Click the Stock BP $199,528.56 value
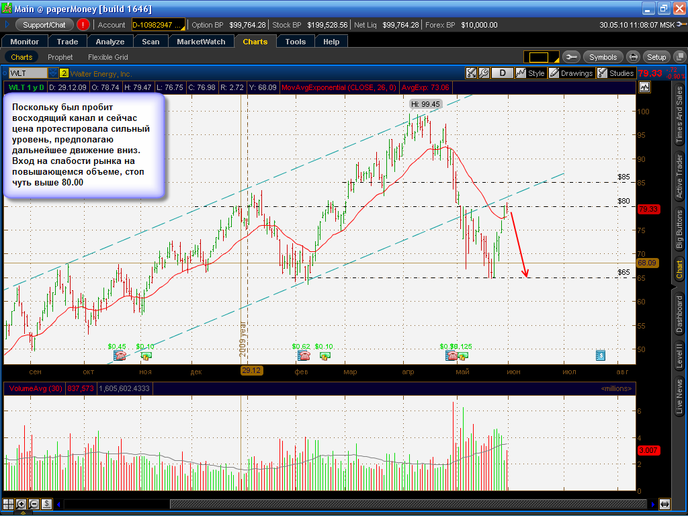The width and height of the screenshot is (688, 516). (327, 25)
